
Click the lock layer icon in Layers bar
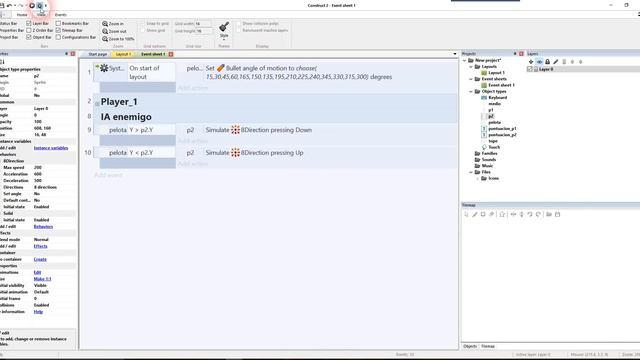point(547,62)
